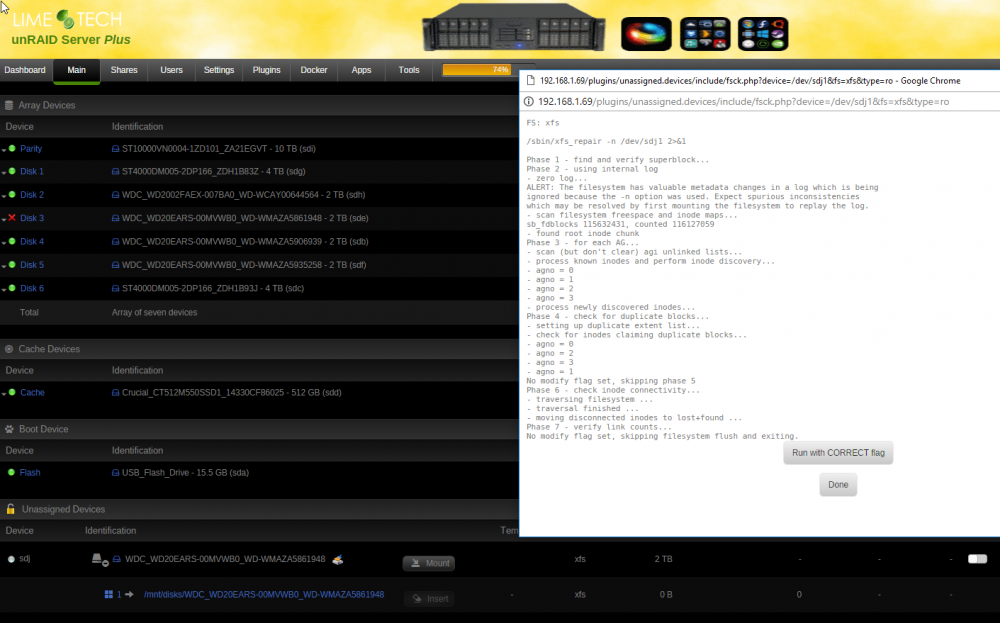Viewport: 1000px width, 623px height.
Task: Click the Done button in fsck window
Action: coord(838,485)
